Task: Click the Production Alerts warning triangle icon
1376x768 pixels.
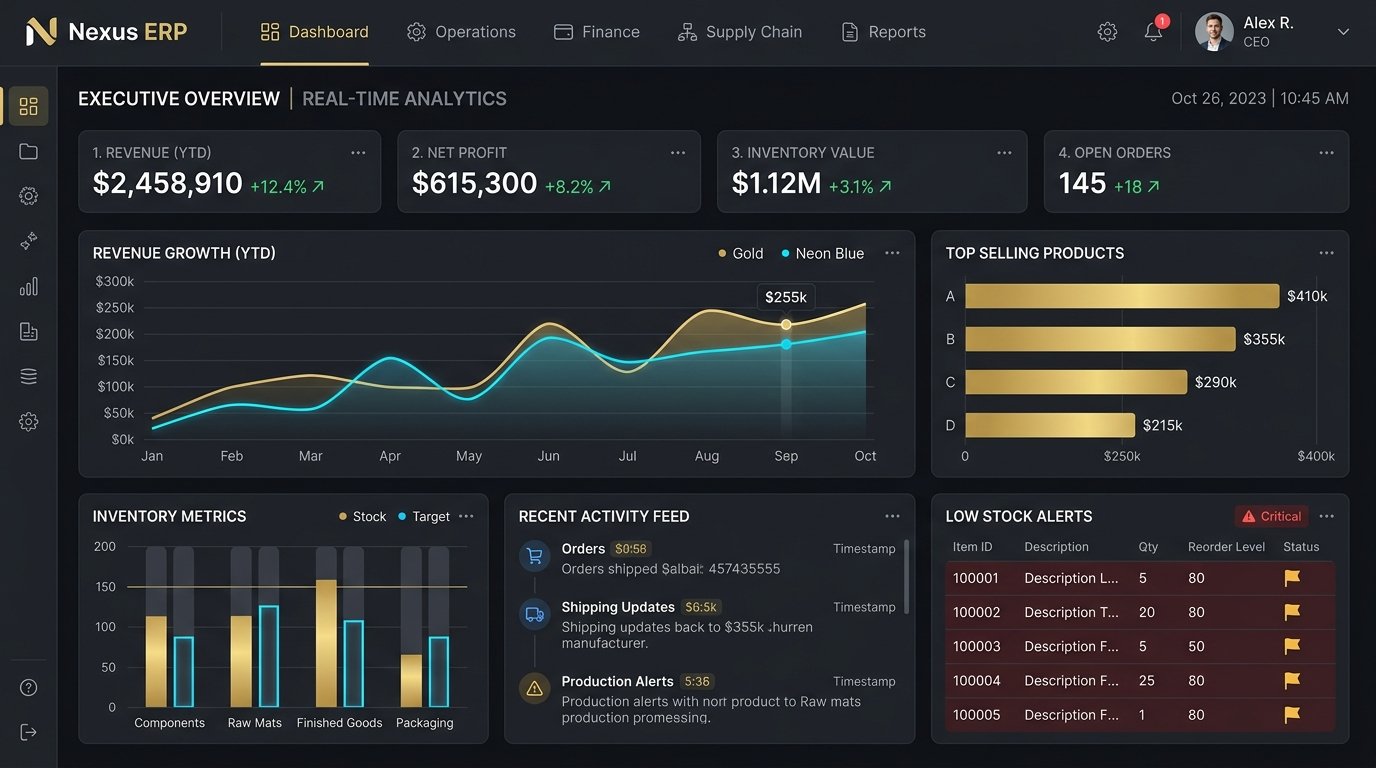Action: (x=534, y=688)
